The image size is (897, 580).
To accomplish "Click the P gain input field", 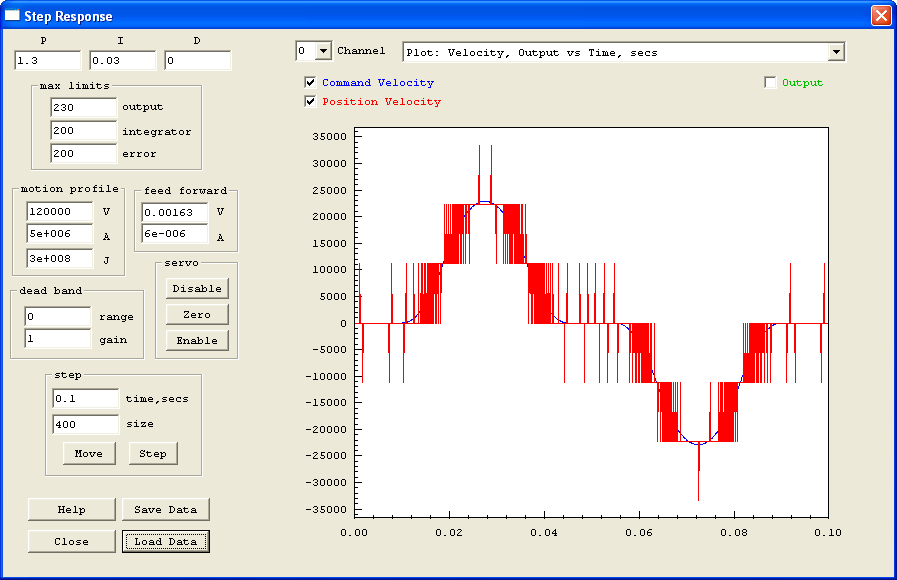I will 47,61.
